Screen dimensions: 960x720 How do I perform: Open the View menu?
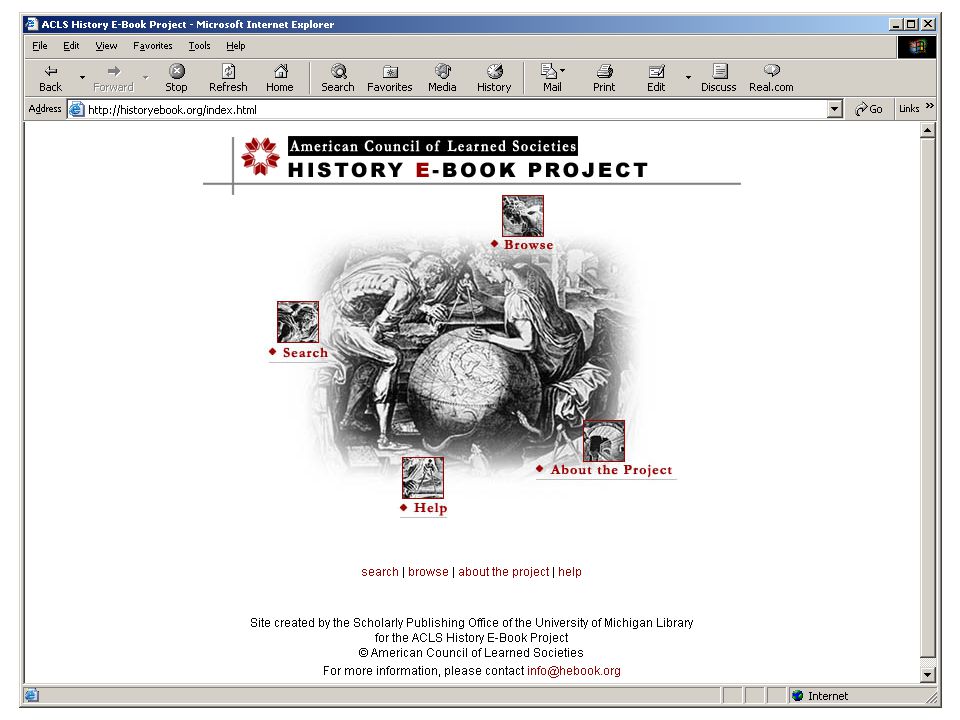[106, 46]
